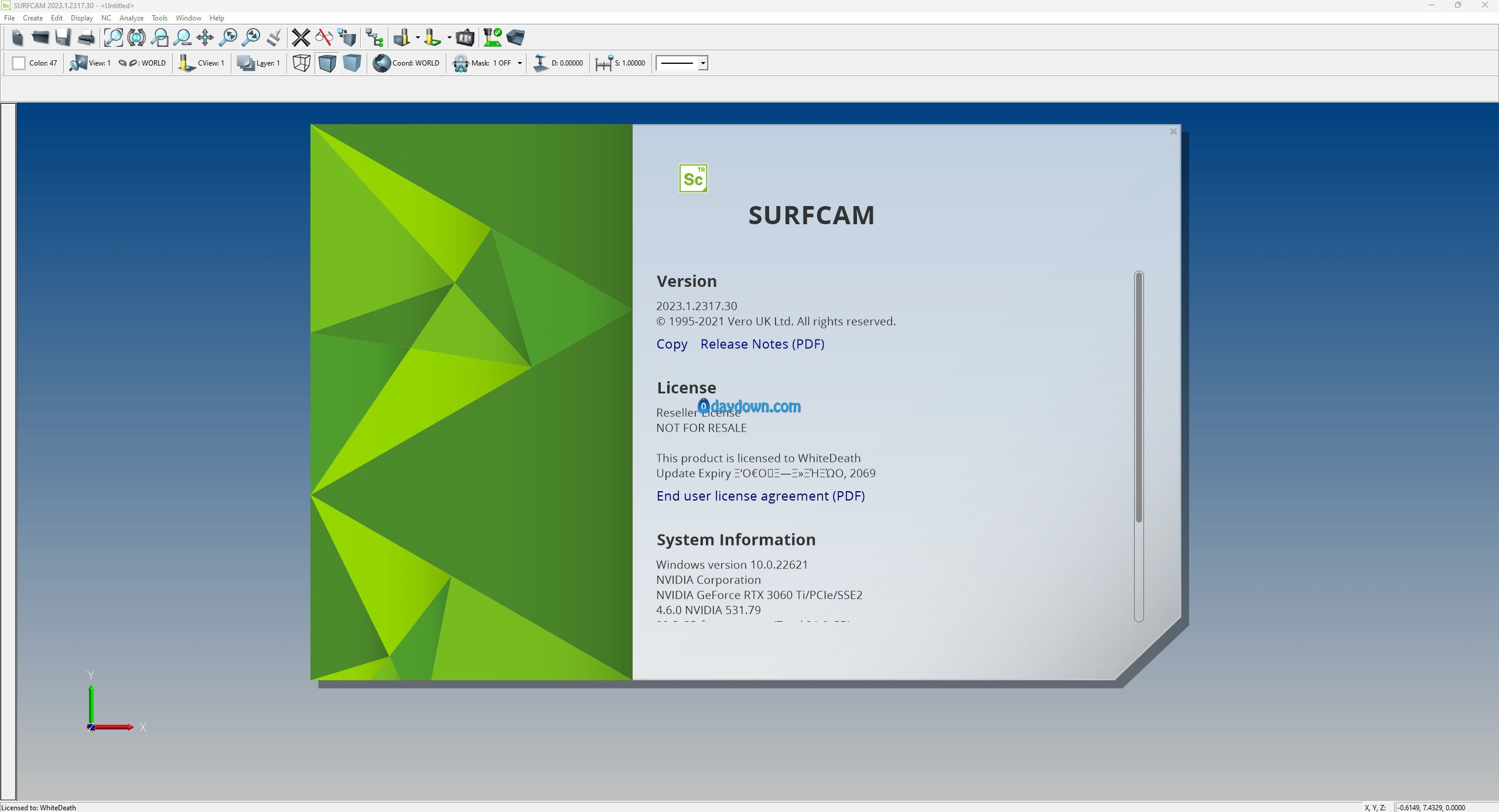Open the line style dropdown

click(x=703, y=63)
